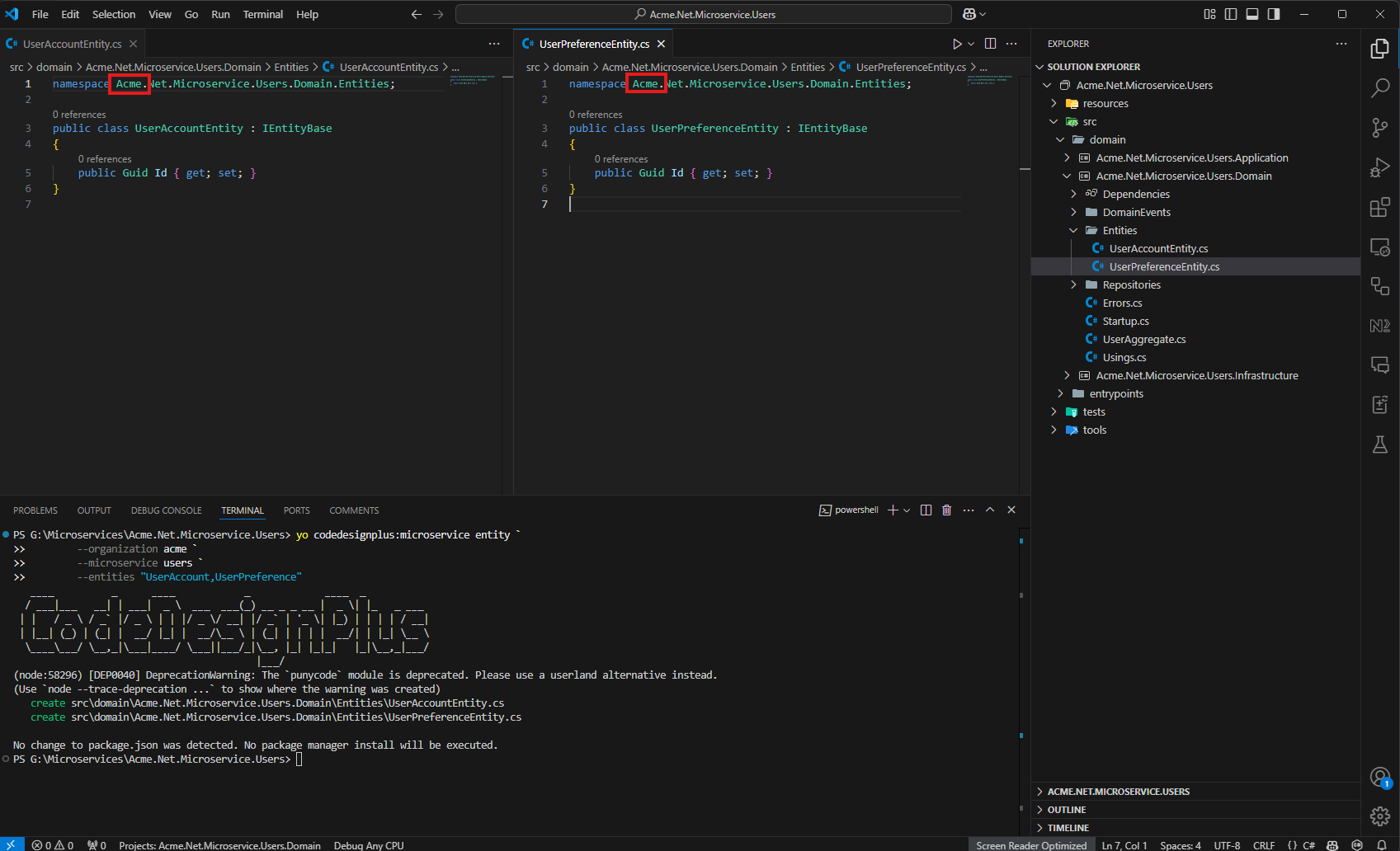Open the Terminal menu
This screenshot has height=851, width=1400.
tap(263, 14)
